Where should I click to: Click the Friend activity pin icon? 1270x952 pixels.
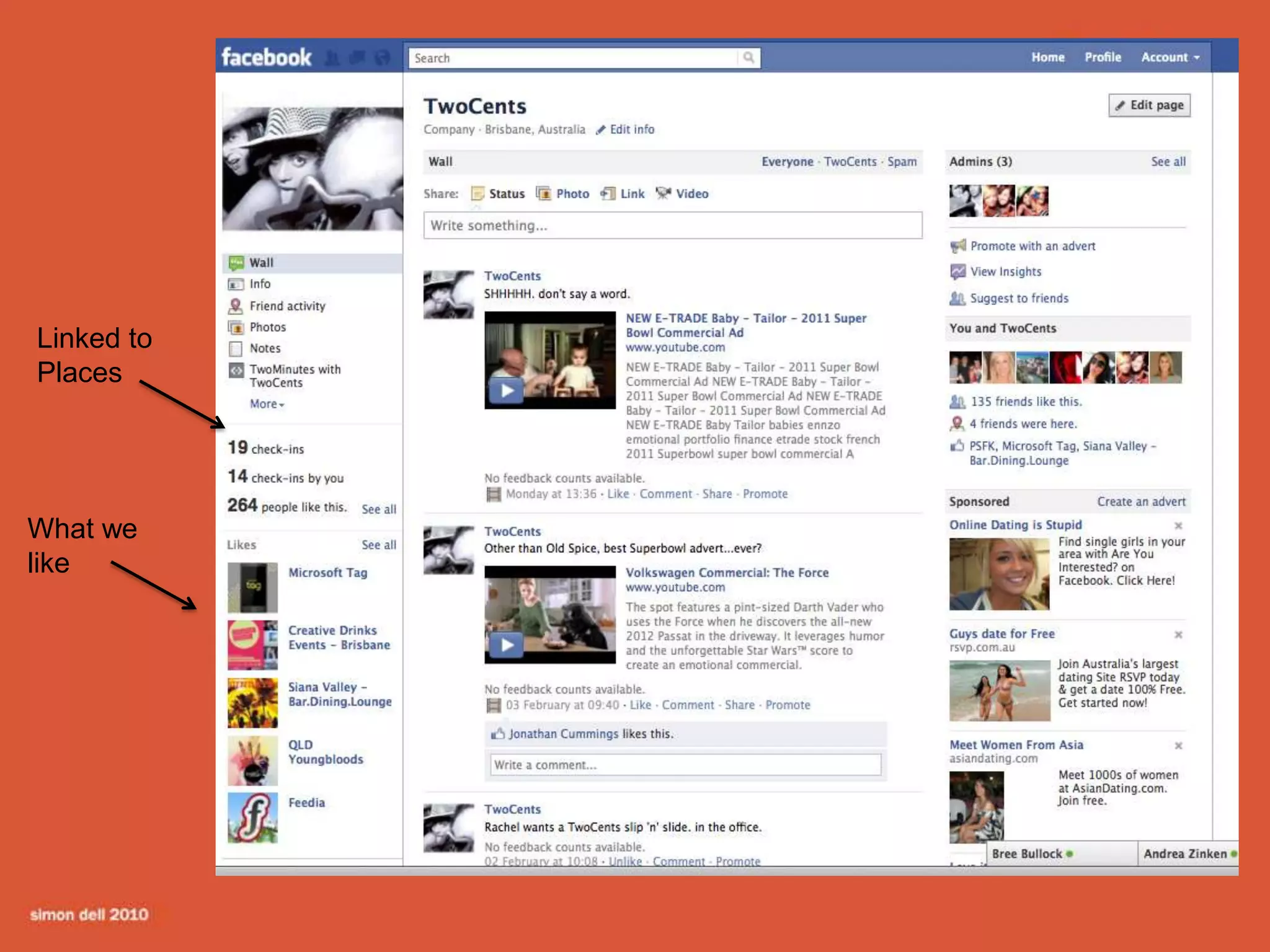[236, 306]
